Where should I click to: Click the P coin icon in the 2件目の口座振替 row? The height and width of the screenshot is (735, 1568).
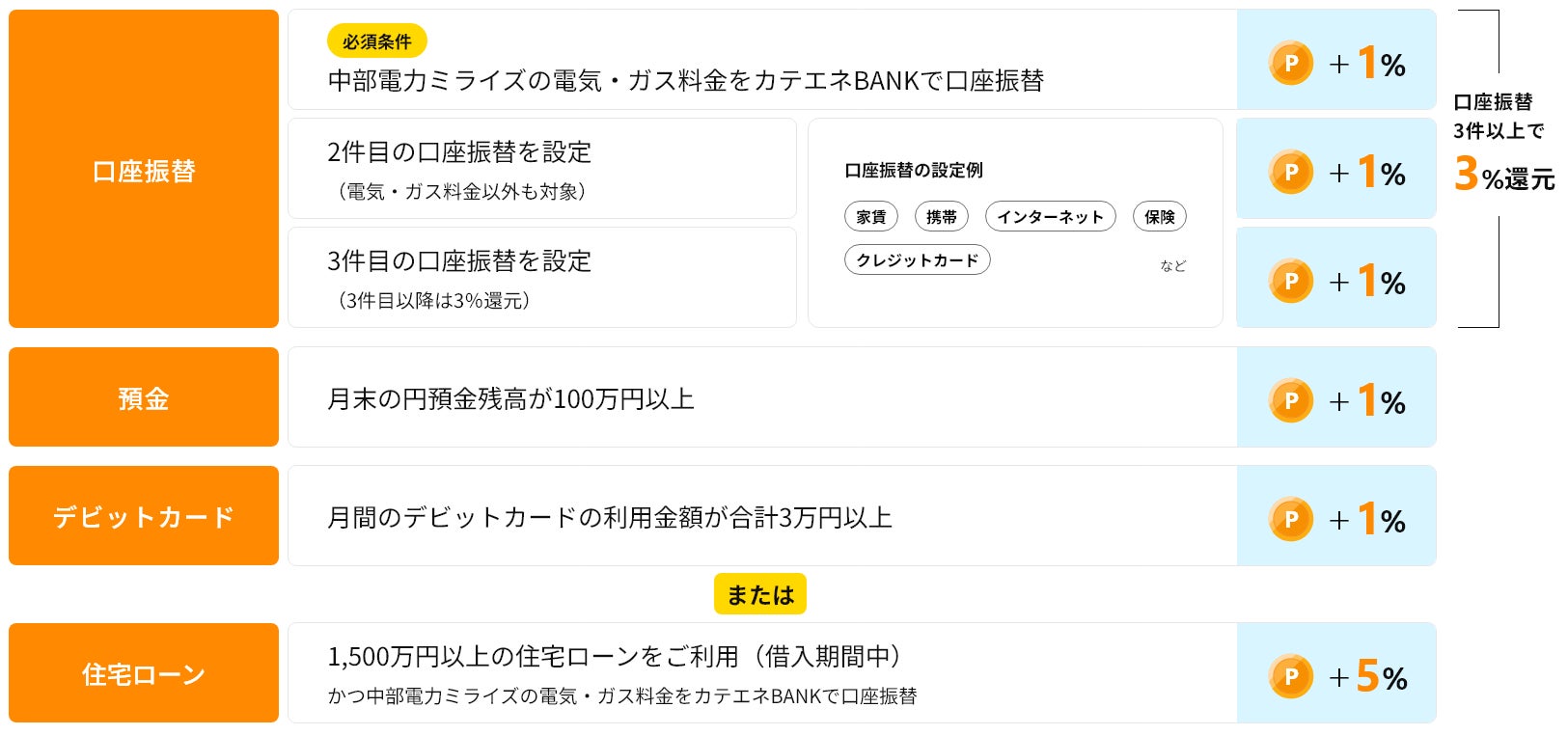click(x=1290, y=173)
